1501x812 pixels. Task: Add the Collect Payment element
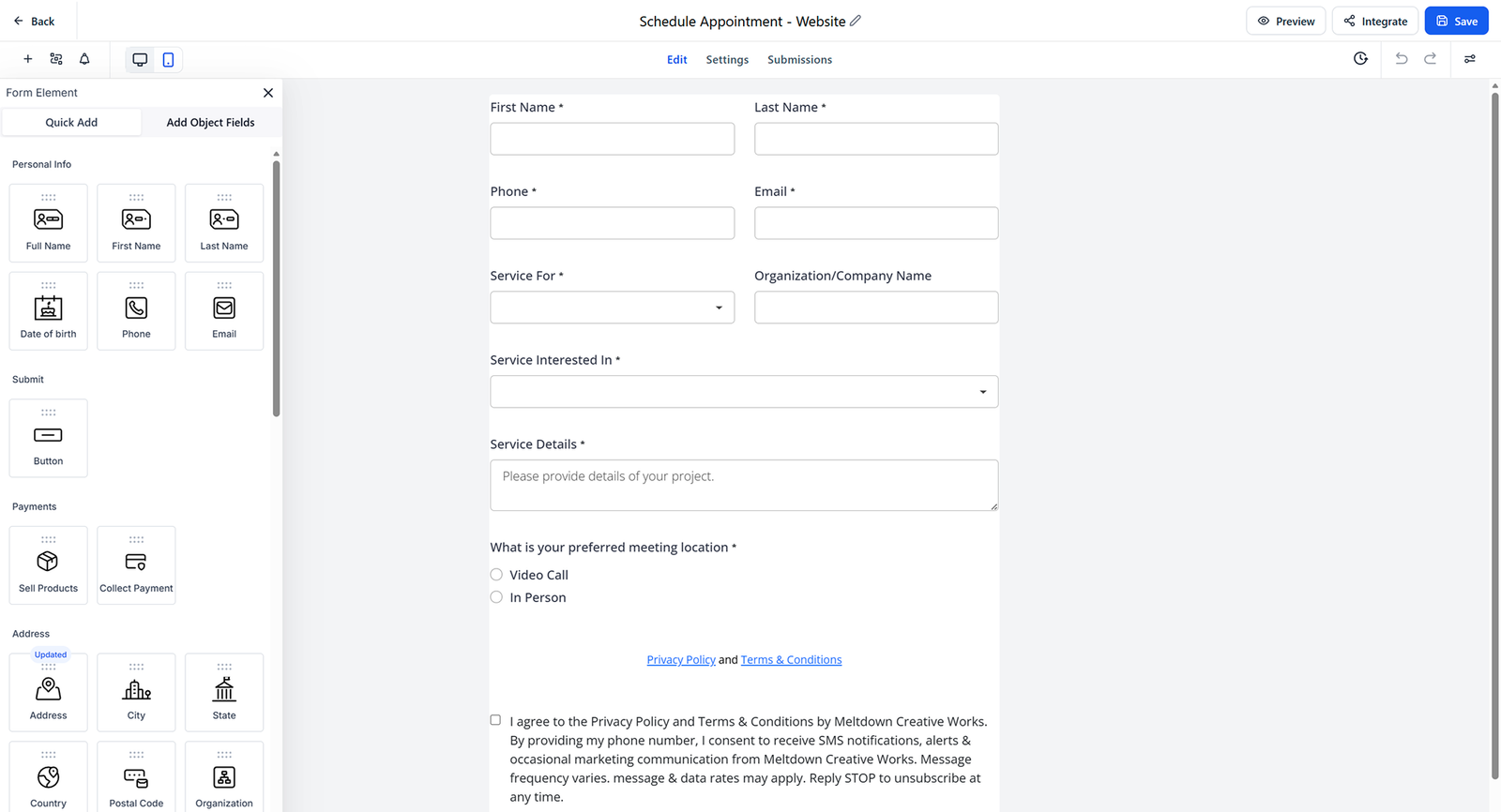[136, 565]
